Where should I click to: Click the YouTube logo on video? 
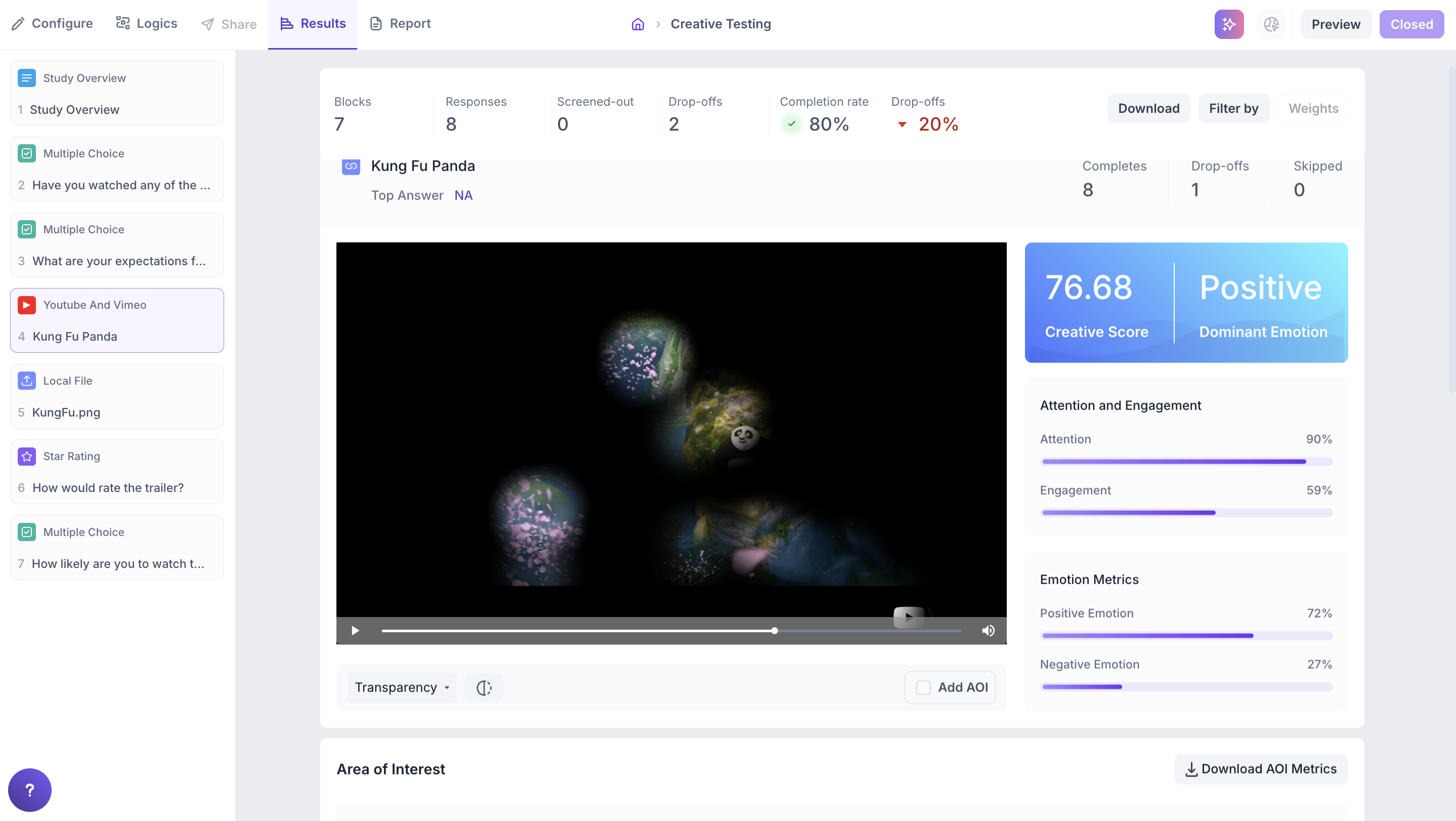coord(908,617)
